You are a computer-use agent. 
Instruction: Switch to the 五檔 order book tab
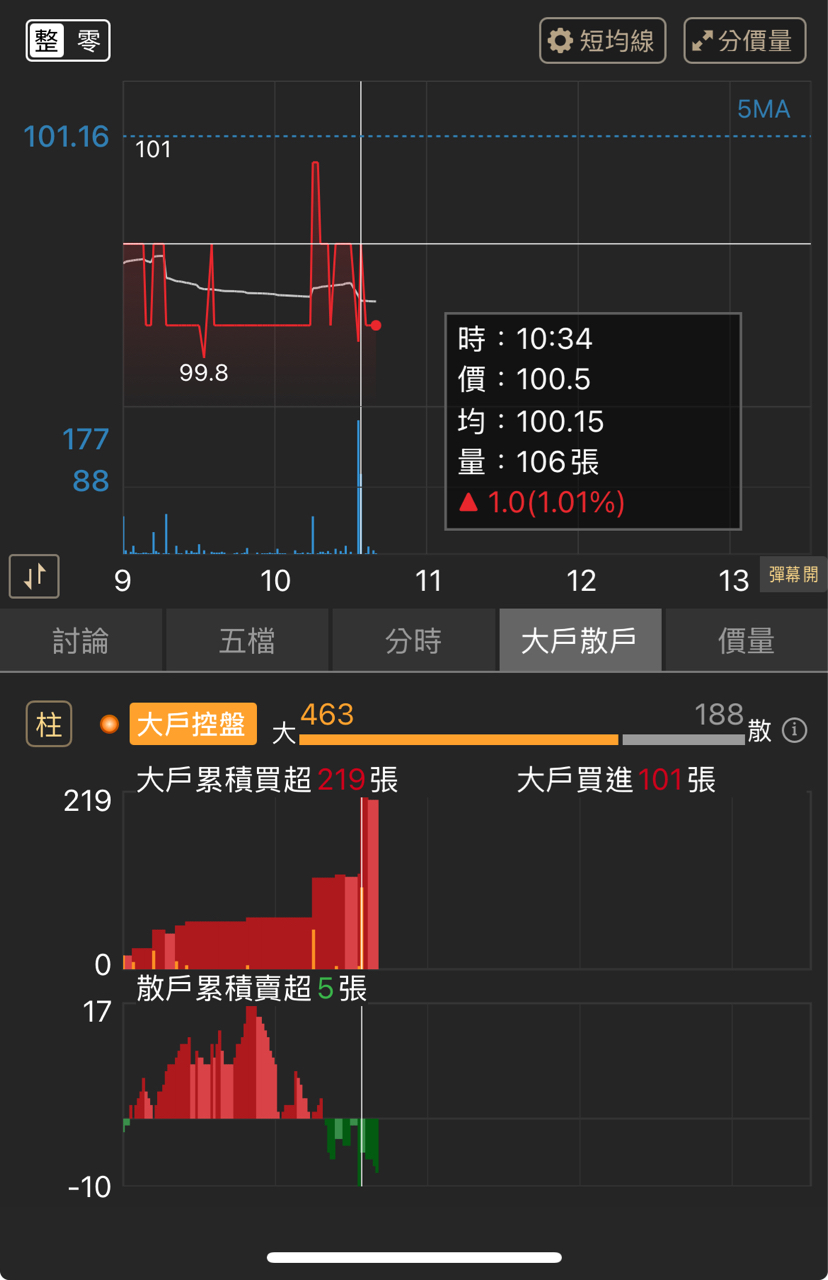[x=247, y=640]
